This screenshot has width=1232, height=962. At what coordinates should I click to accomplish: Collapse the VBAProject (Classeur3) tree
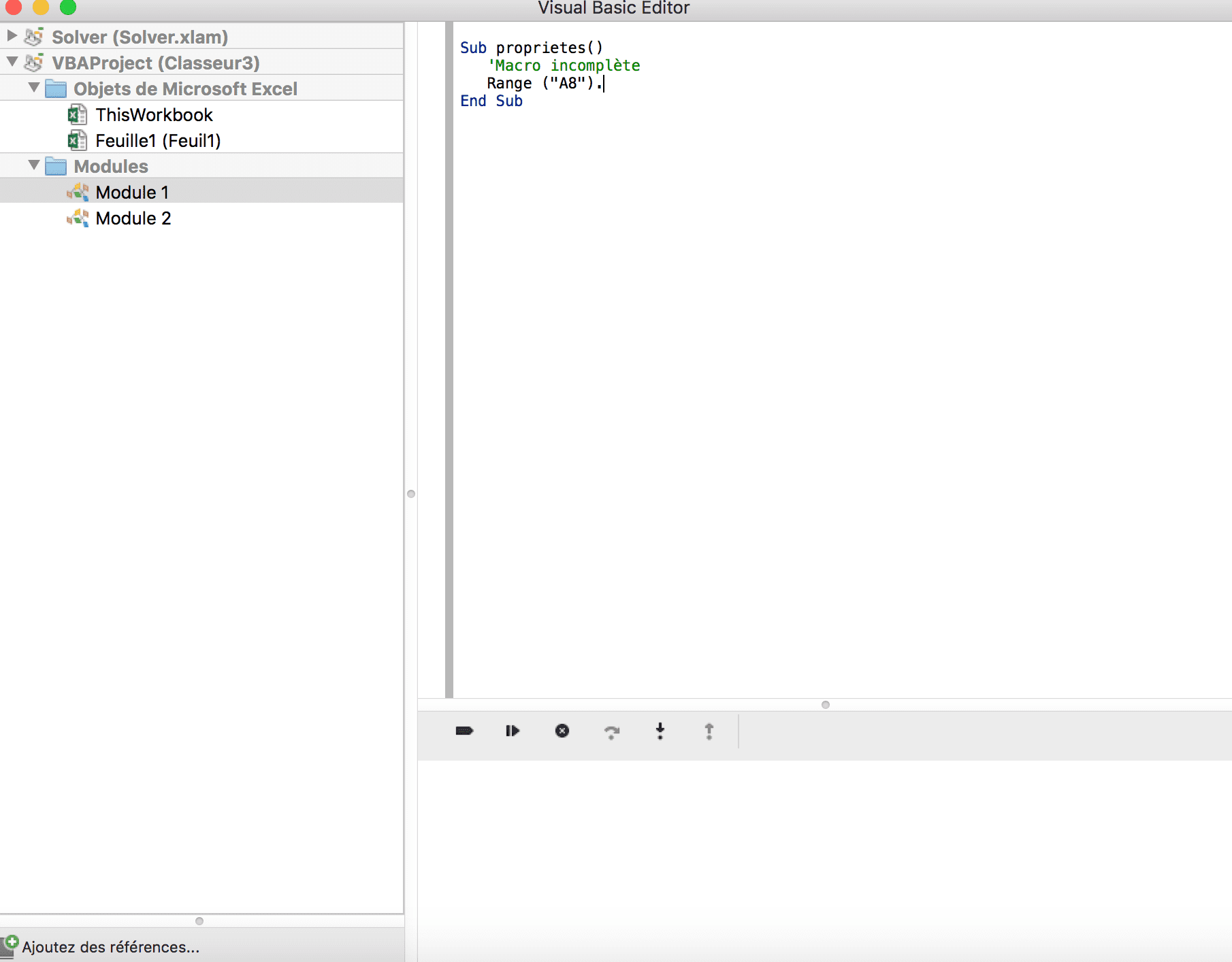[12, 62]
